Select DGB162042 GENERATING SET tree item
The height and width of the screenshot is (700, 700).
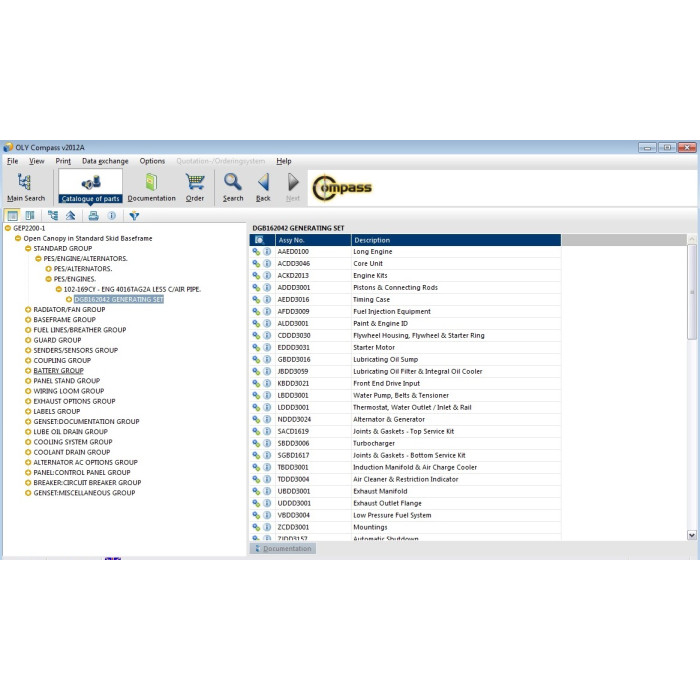[119, 300]
